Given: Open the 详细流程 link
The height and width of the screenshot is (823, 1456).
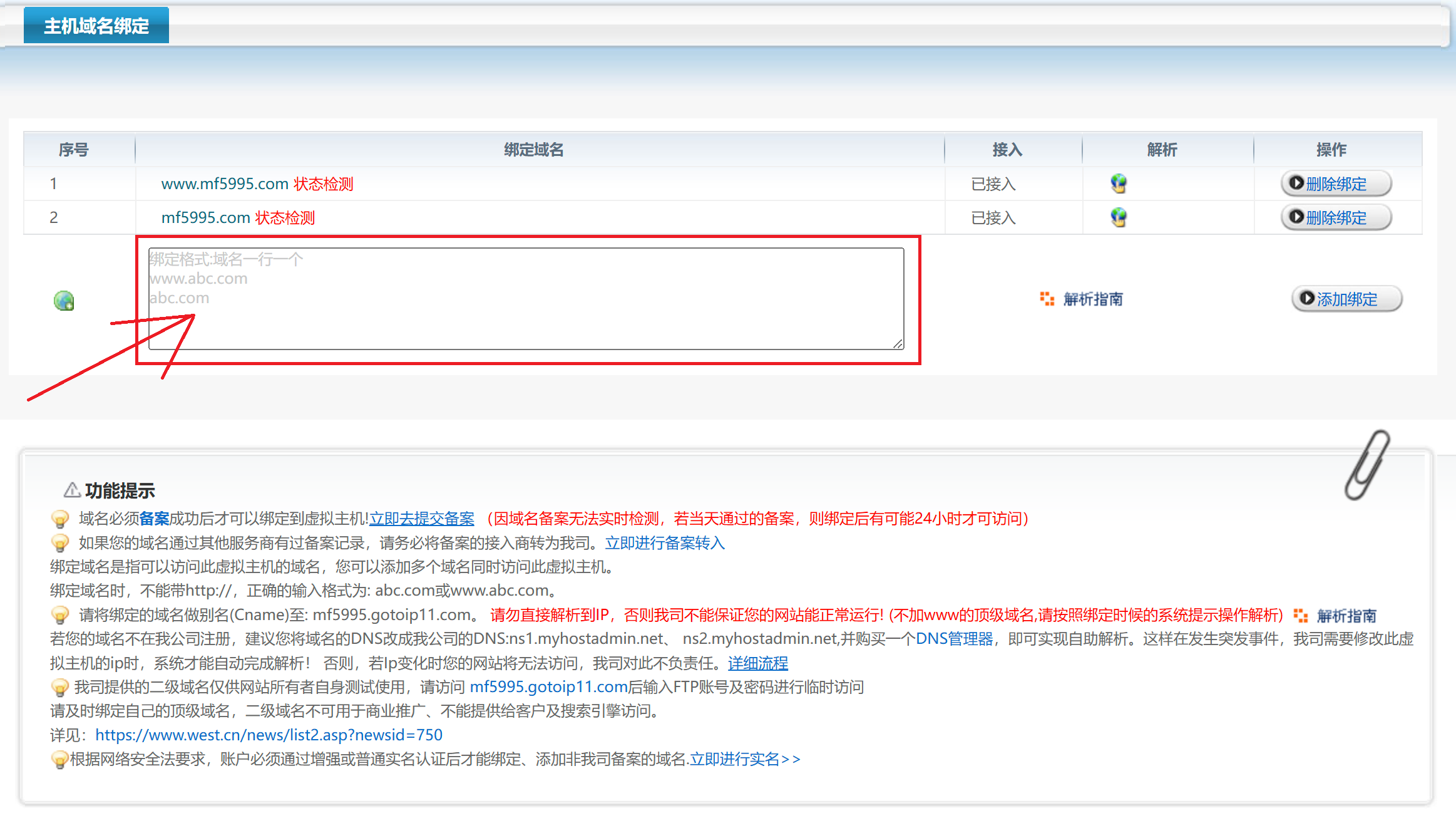Looking at the screenshot, I should pos(757,663).
